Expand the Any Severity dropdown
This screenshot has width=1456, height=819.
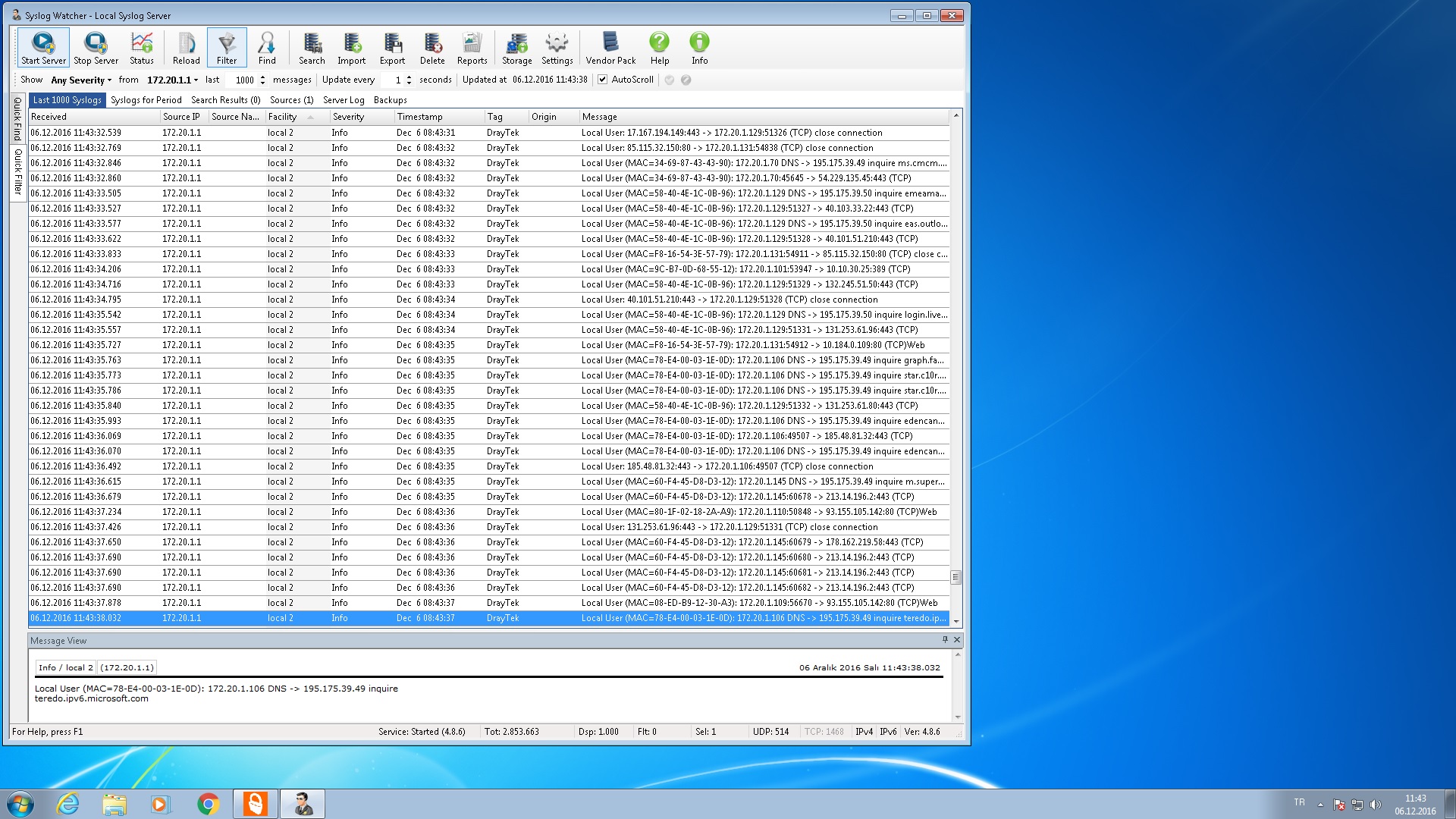[81, 80]
